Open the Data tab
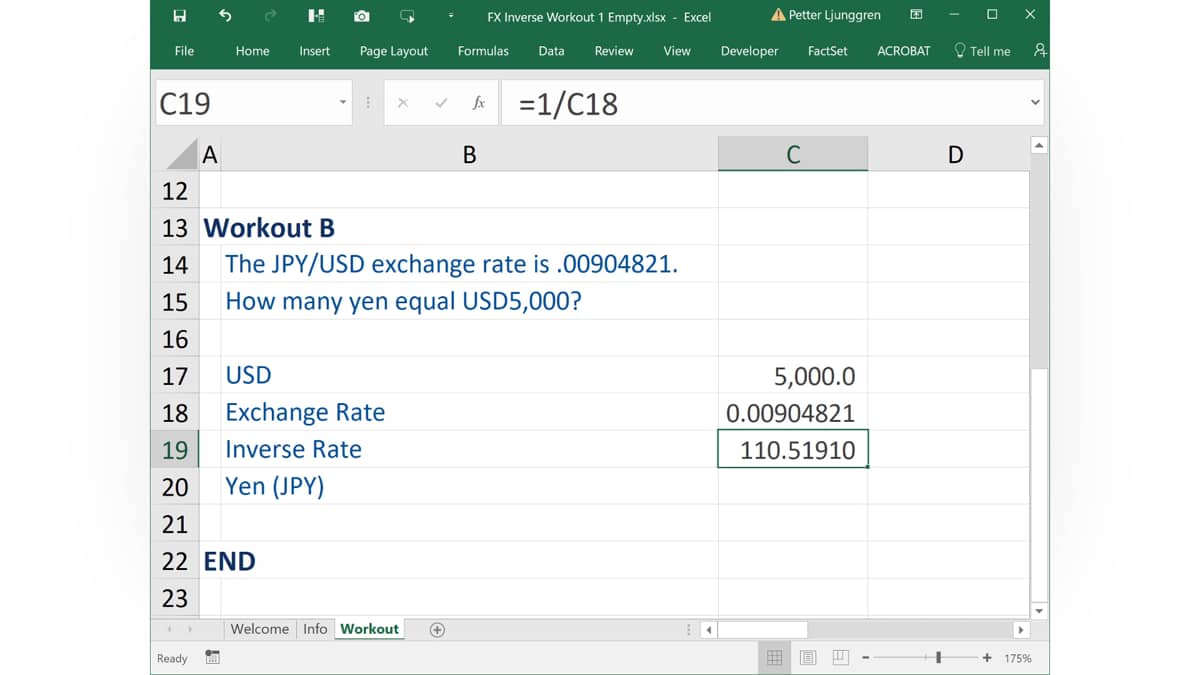This screenshot has height=675, width=1200. click(x=551, y=51)
